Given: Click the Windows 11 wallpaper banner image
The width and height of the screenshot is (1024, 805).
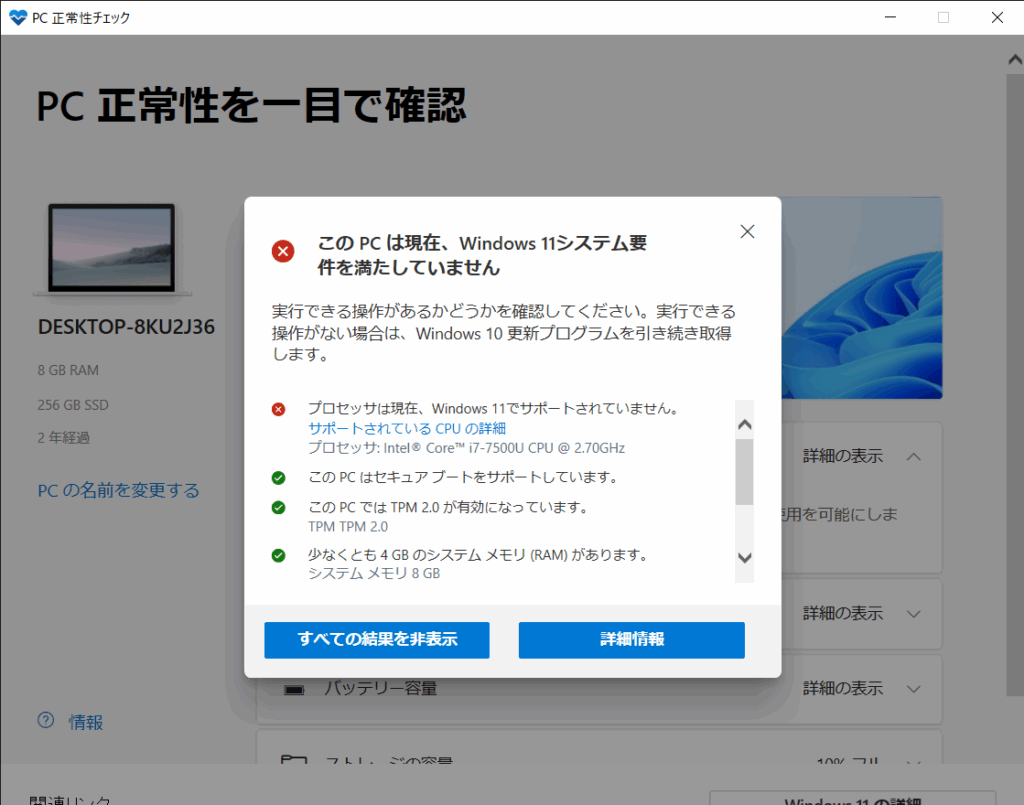Looking at the screenshot, I should pyautogui.click(x=862, y=298).
